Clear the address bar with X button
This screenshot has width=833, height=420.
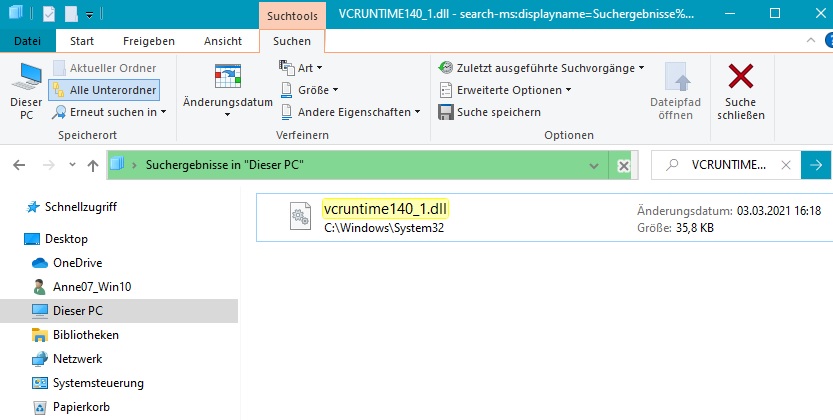(623, 165)
